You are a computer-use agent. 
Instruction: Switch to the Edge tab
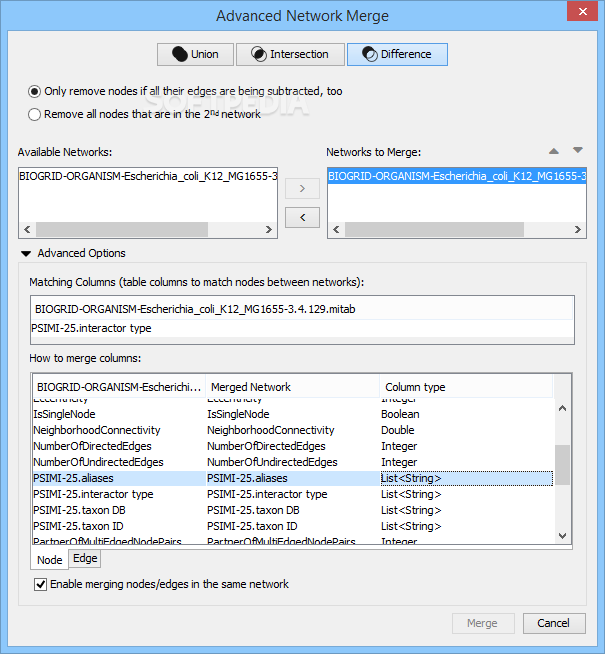85,558
